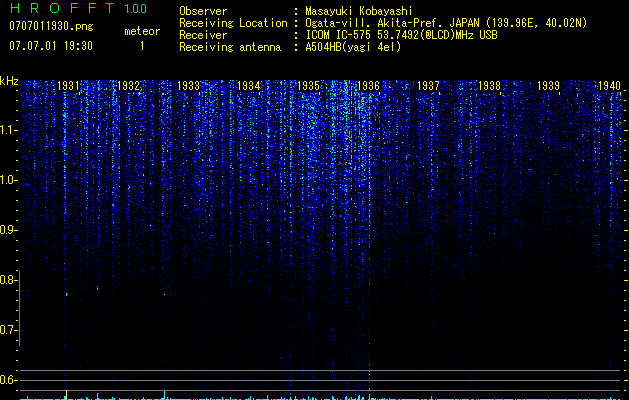Click the 0.7 kHz axis label
Screen dimensions: 629x400
[x=8, y=330]
